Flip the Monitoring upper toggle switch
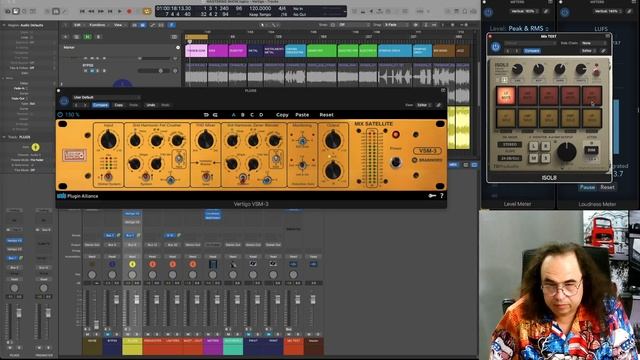This screenshot has height=360, width=640. click(302, 141)
